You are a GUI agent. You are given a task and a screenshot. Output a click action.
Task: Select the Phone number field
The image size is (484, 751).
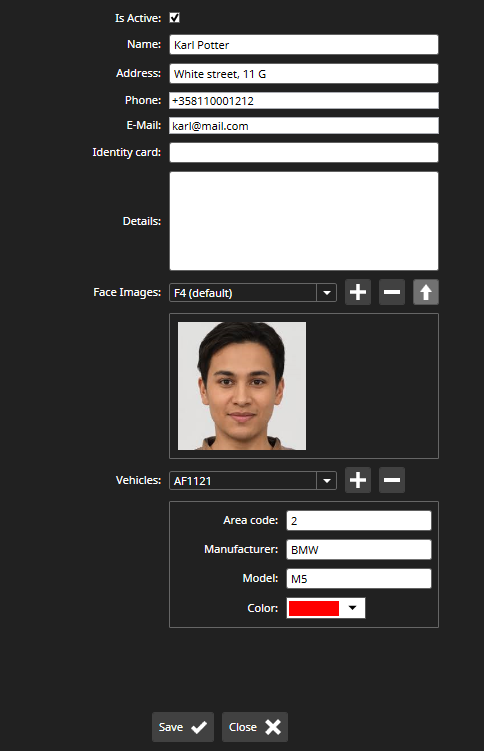304,101
